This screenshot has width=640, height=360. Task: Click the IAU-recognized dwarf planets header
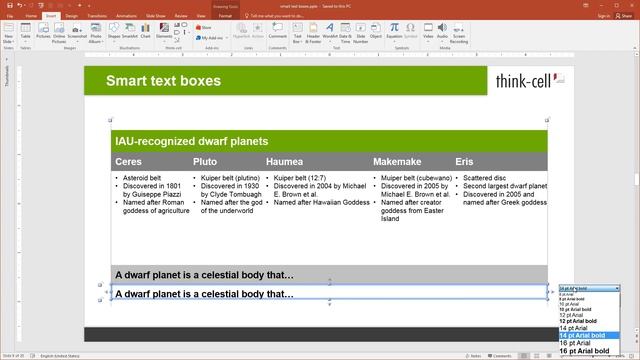coord(329,141)
